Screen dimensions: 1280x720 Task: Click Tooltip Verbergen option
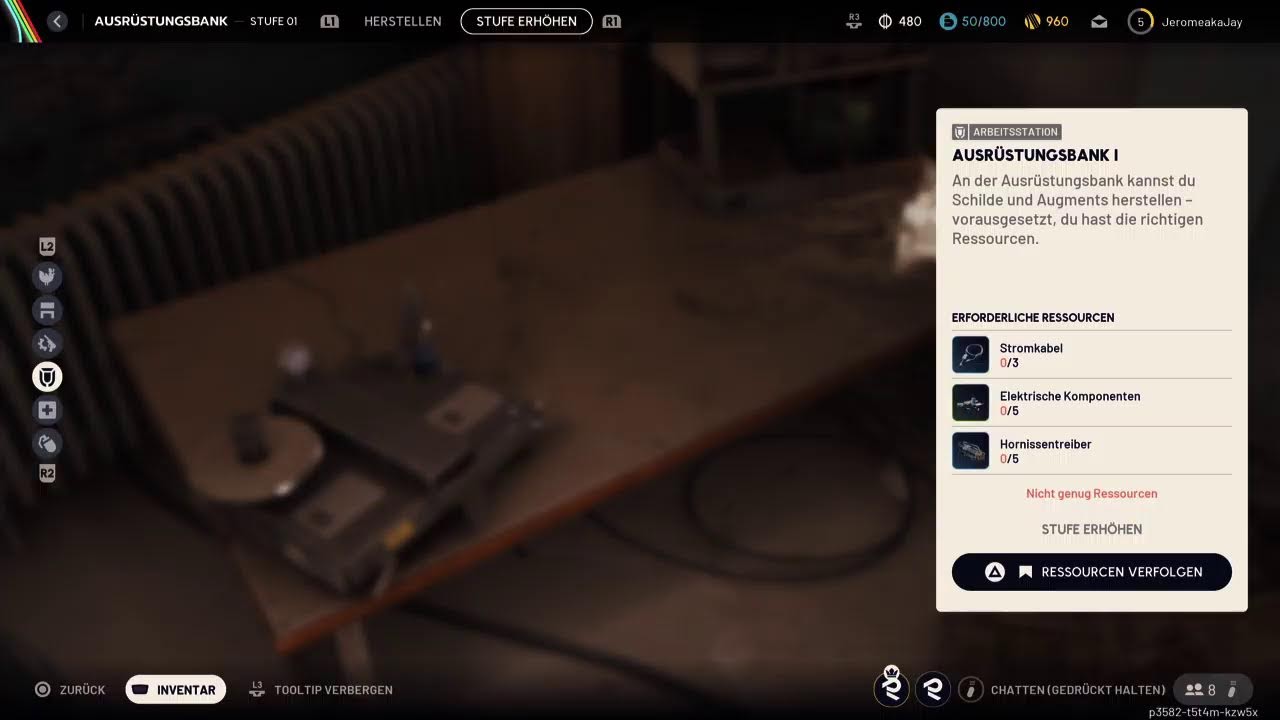[x=333, y=690]
